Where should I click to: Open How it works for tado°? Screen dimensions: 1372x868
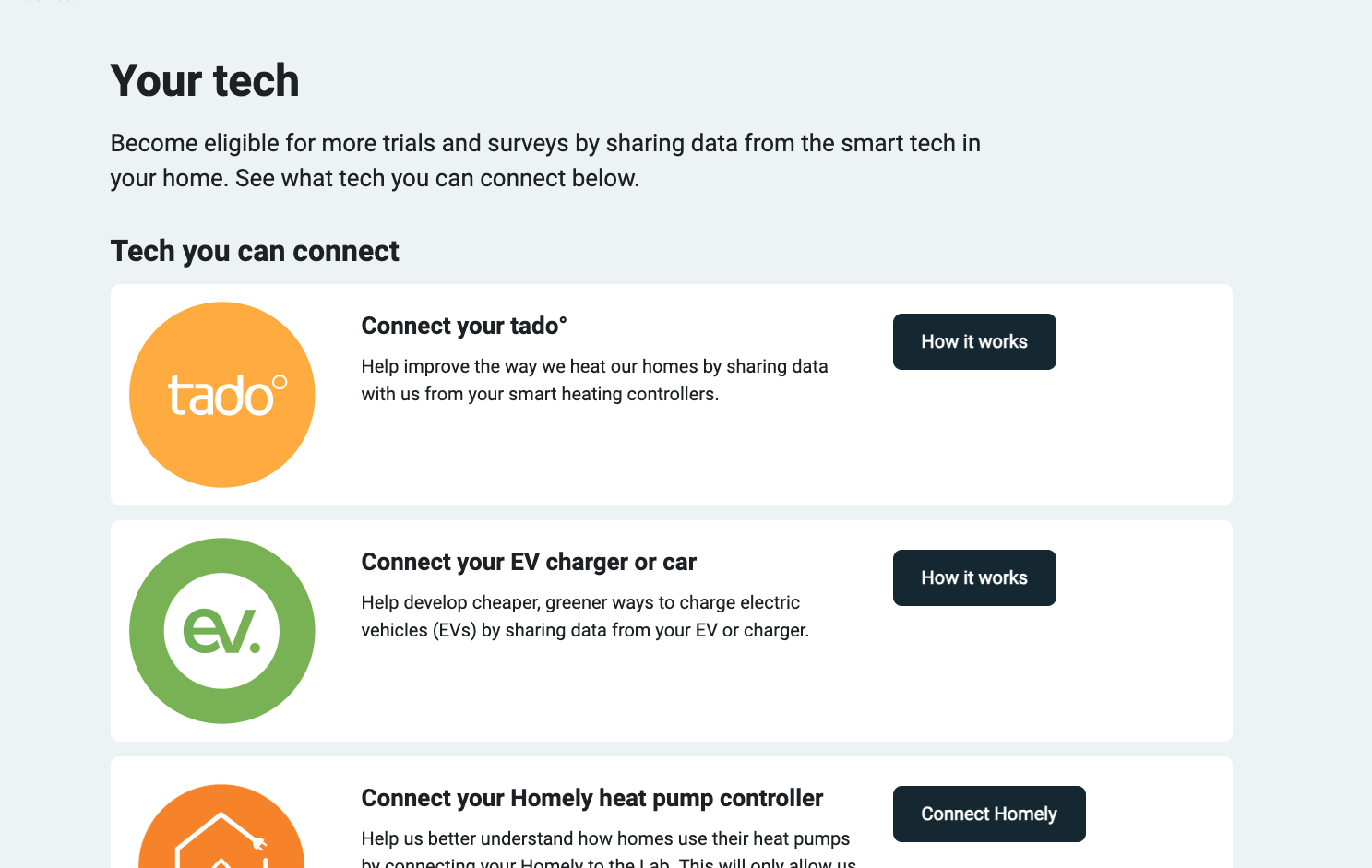(973, 342)
